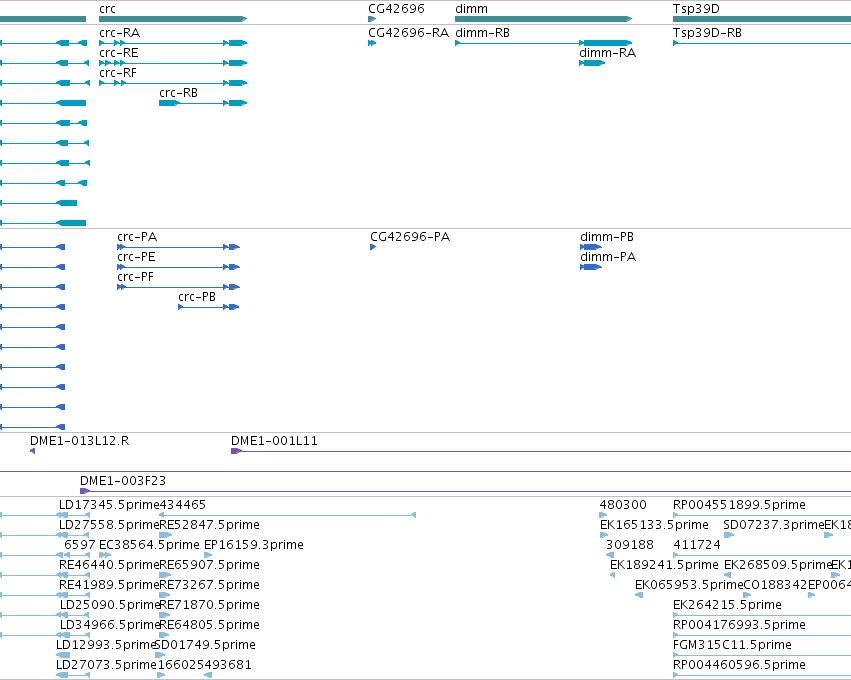The image size is (851, 680).
Task: Click the crc-PF protein label
Action: 135,277
